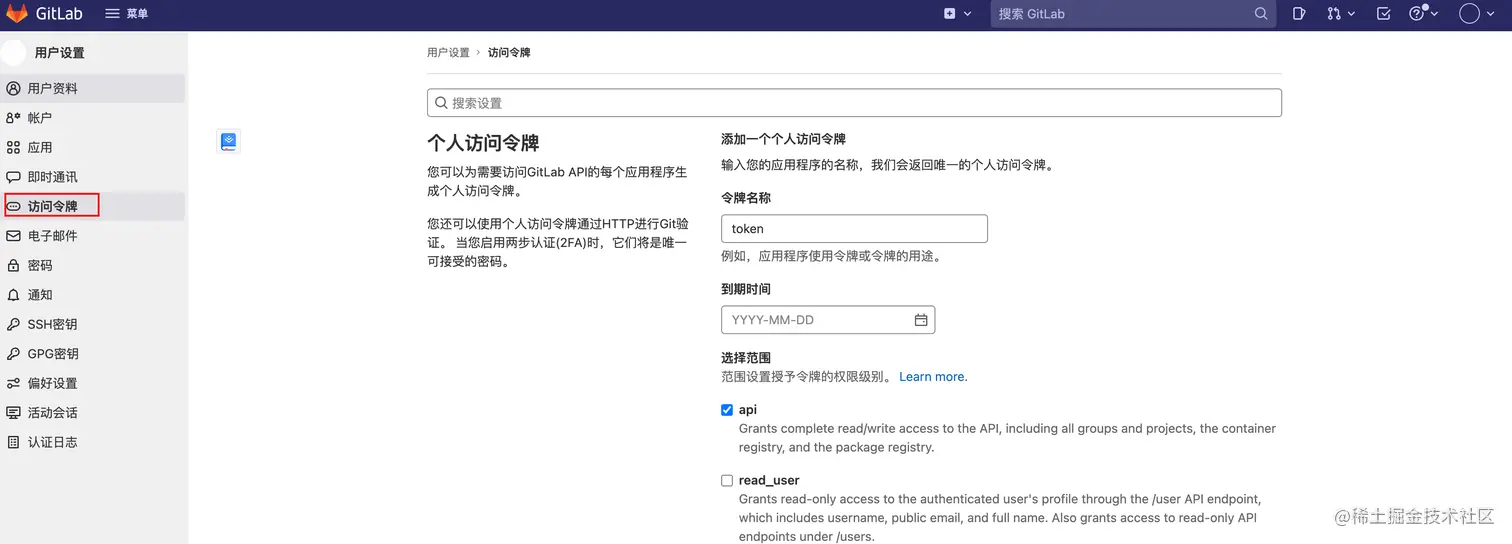
Task: Click the 访问令牌 breadcrumb
Action: point(509,52)
